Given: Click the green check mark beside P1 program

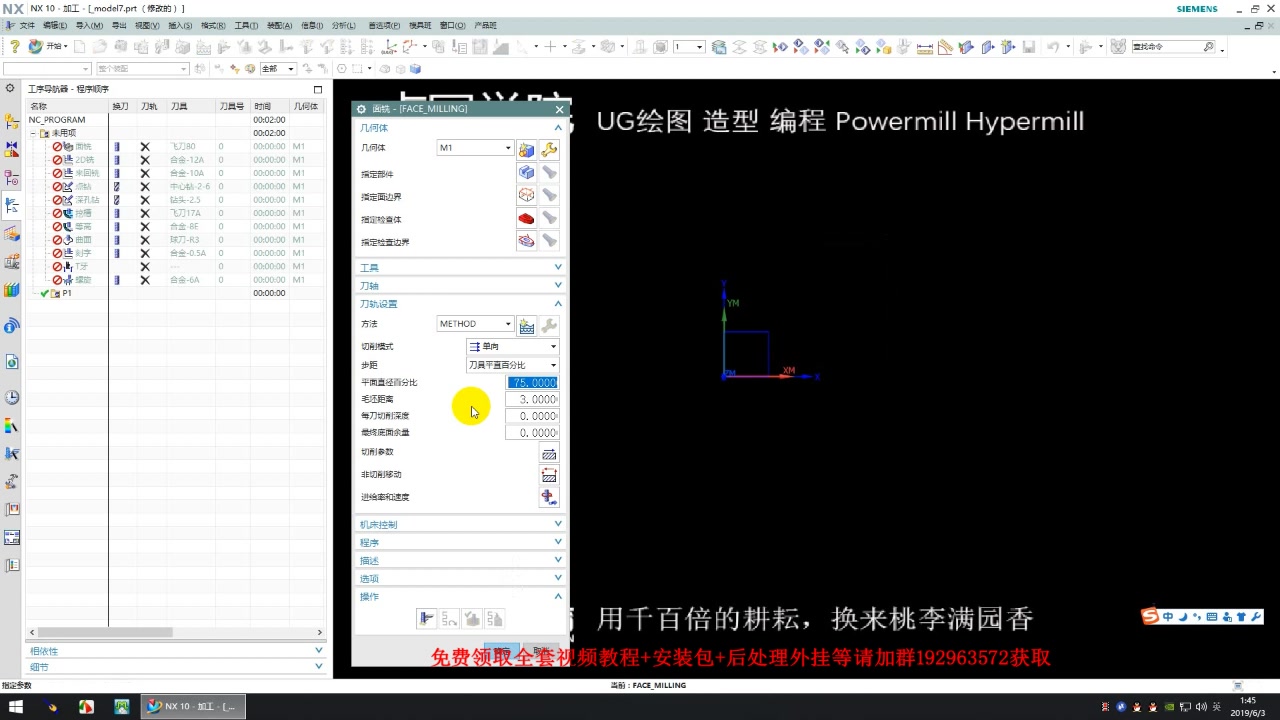Looking at the screenshot, I should click(x=44, y=293).
